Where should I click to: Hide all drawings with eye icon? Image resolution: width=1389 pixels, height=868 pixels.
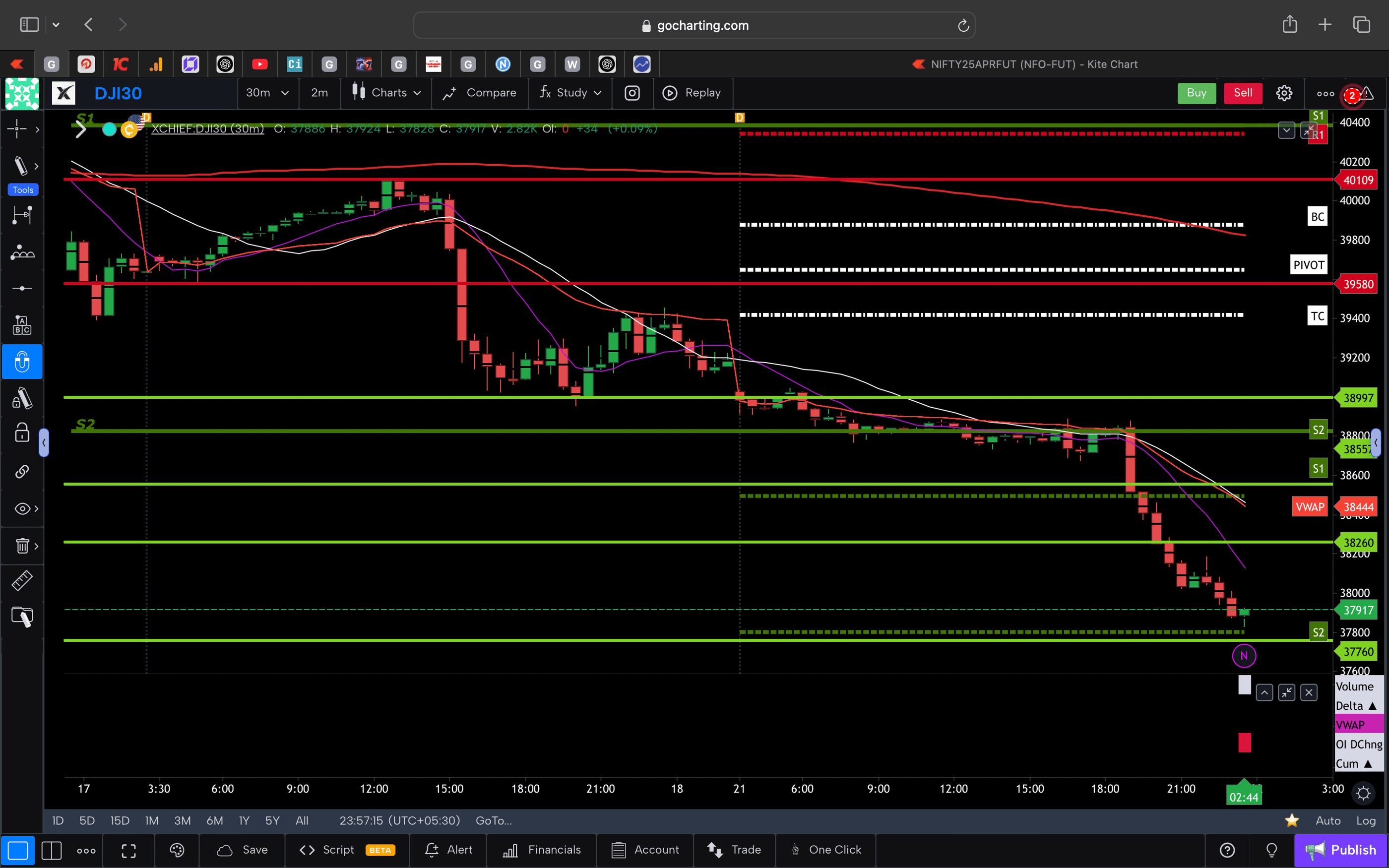[22, 508]
